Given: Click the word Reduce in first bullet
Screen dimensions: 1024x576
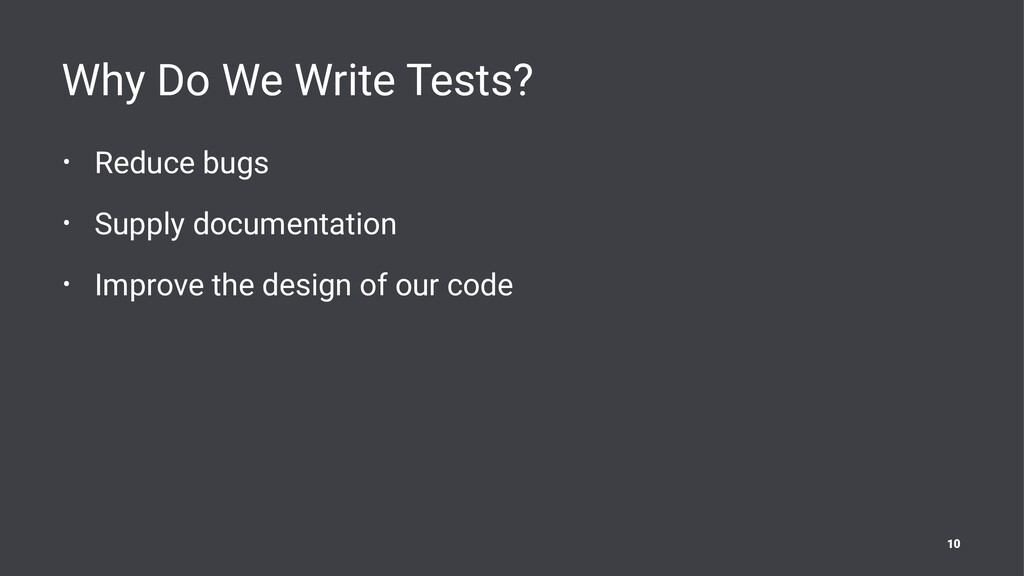Looking at the screenshot, I should pyautogui.click(x=145, y=163).
